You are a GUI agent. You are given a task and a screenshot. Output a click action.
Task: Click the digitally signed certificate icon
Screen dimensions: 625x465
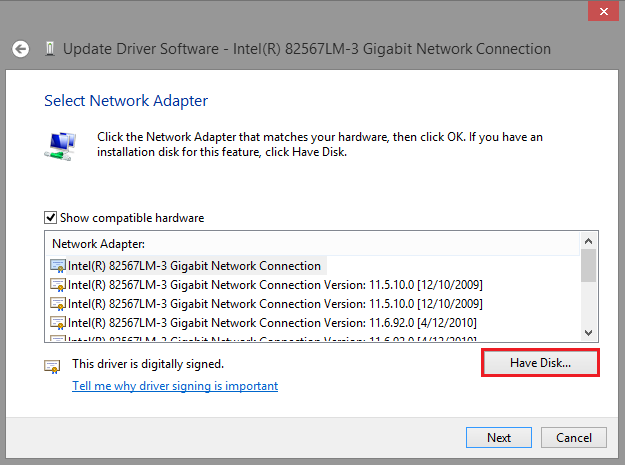tap(52, 366)
